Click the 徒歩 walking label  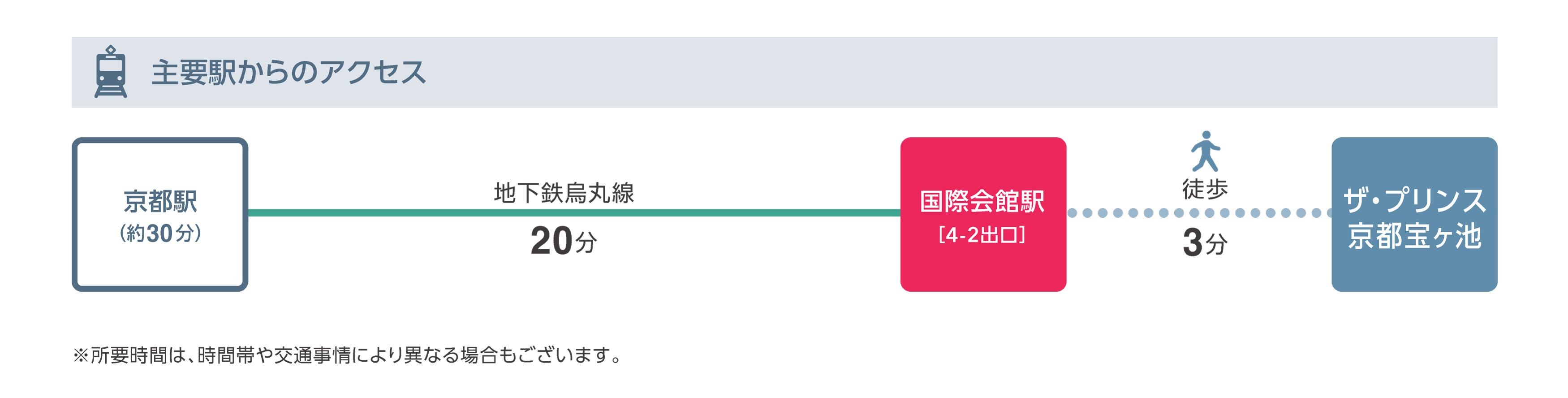point(1205,189)
